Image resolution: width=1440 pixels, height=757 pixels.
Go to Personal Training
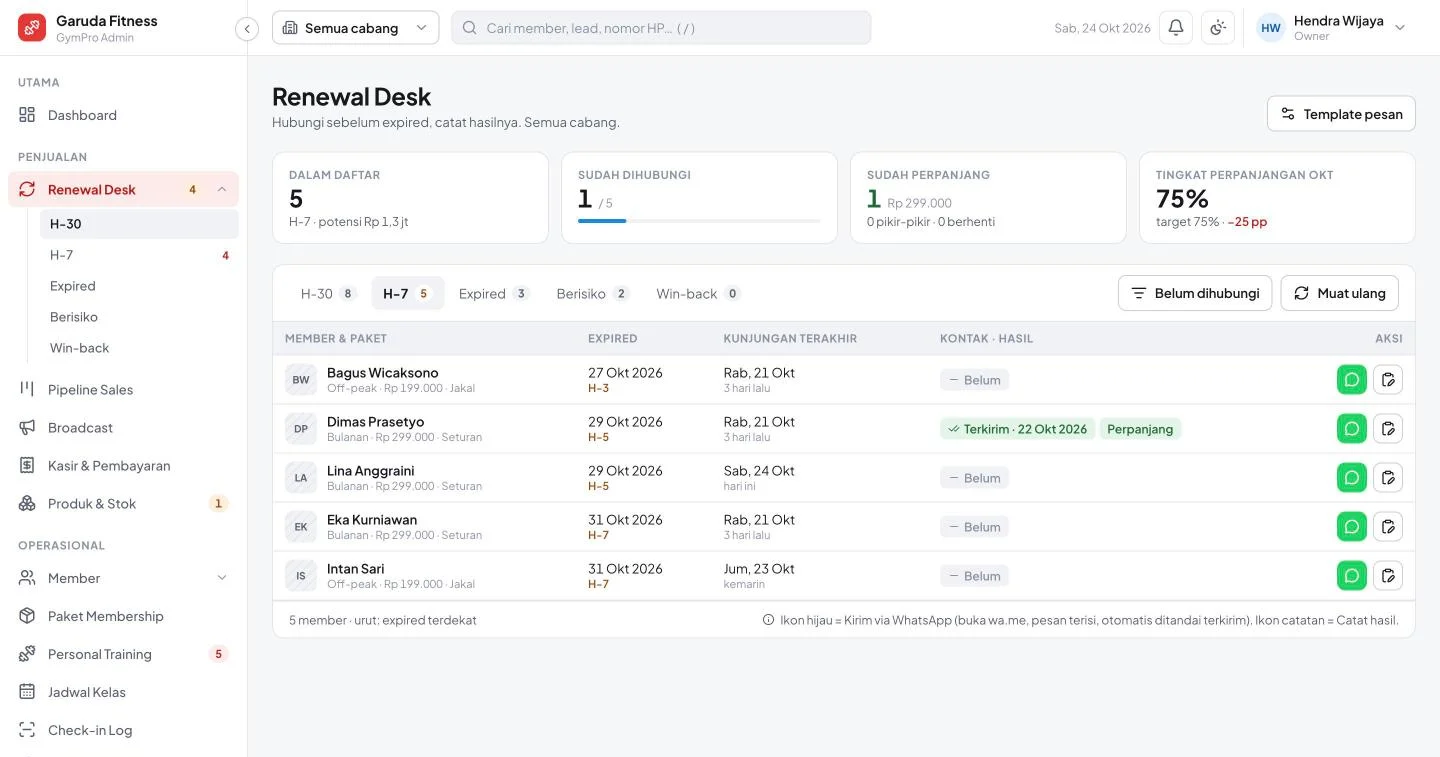click(124, 654)
